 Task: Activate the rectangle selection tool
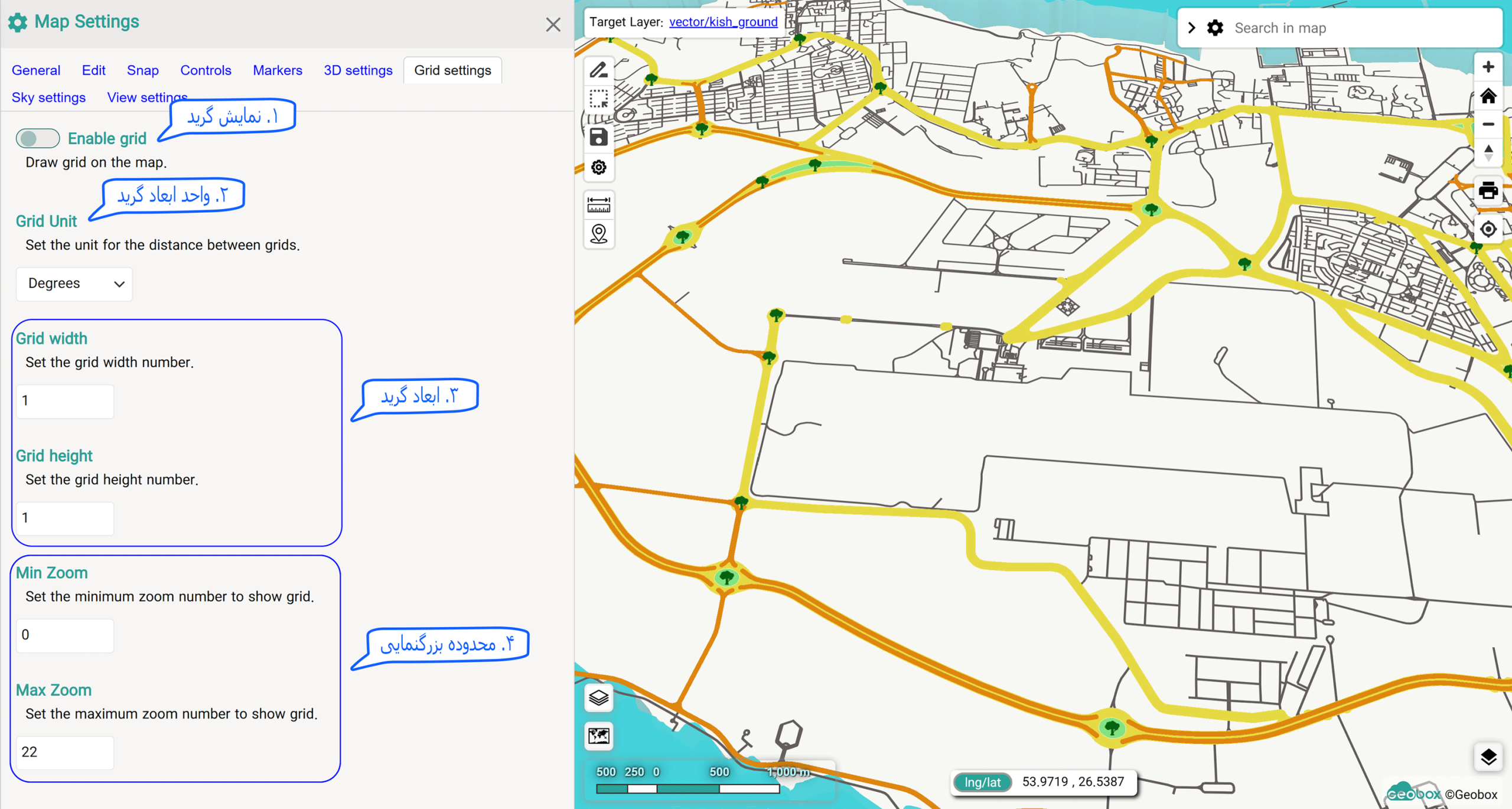pyautogui.click(x=598, y=99)
